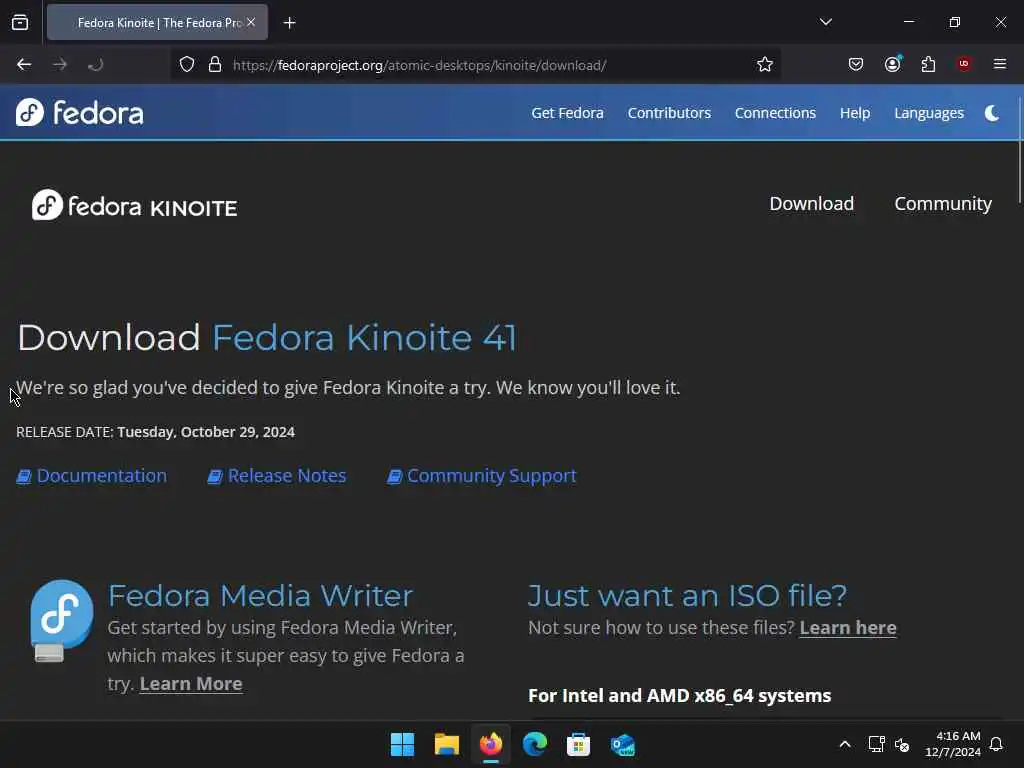
Task: Reload the current page
Action: coord(95,65)
